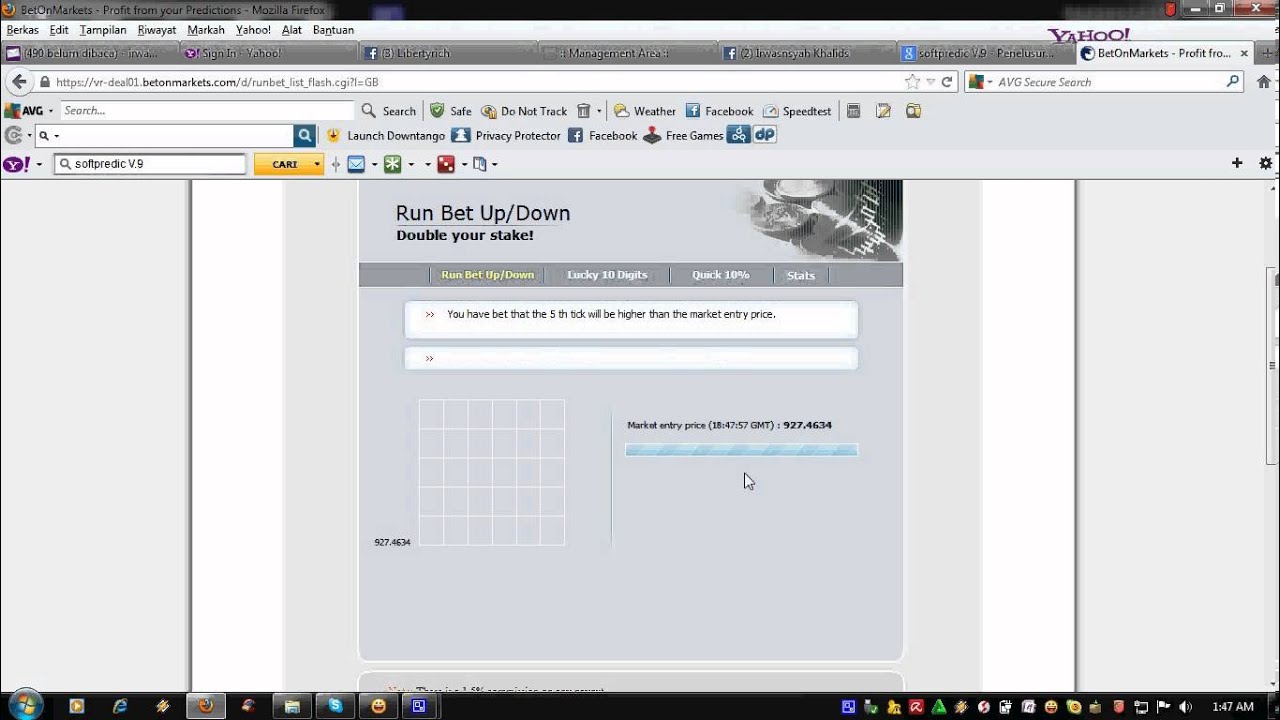This screenshot has height=720, width=1280.
Task: Click the softpredic V.9 Yahoo search field
Action: [151, 164]
